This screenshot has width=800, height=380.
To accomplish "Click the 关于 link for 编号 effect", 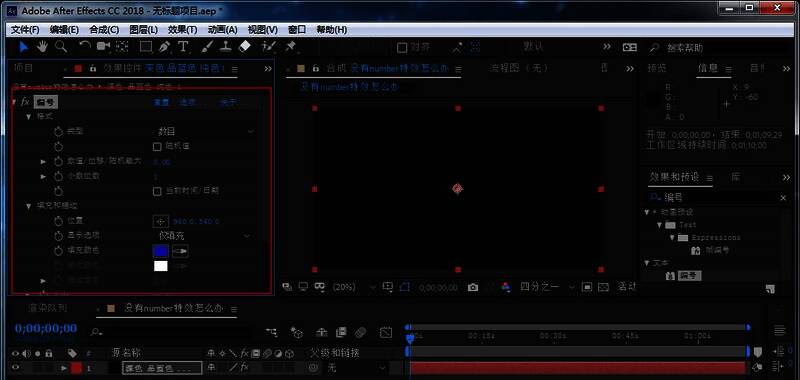I will 228,103.
